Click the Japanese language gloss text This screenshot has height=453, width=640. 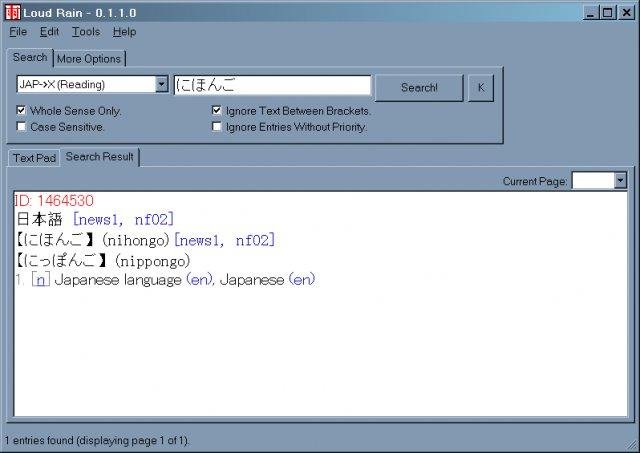[118, 280]
